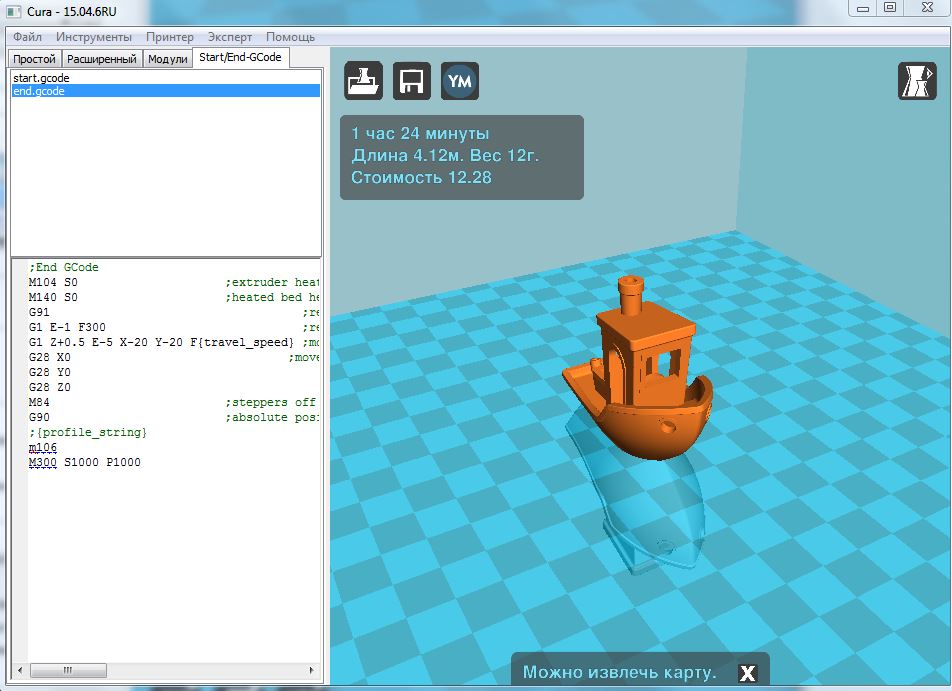Click the horizontal scrollbar left arrow
The height and width of the screenshot is (691, 952).
pos(18,670)
